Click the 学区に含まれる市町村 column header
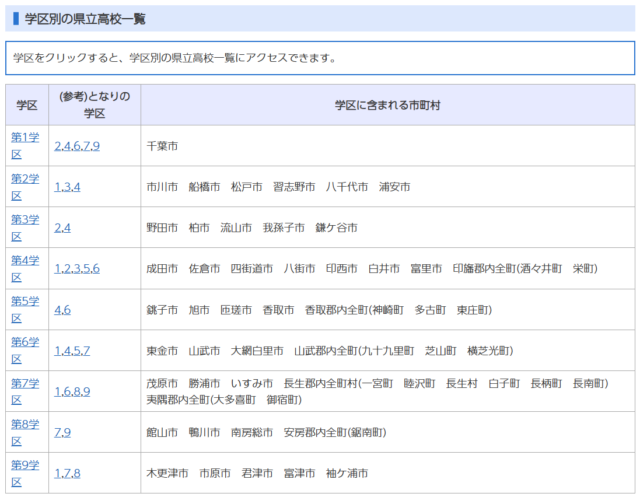Screen dimensions: 640x497 click(387, 104)
